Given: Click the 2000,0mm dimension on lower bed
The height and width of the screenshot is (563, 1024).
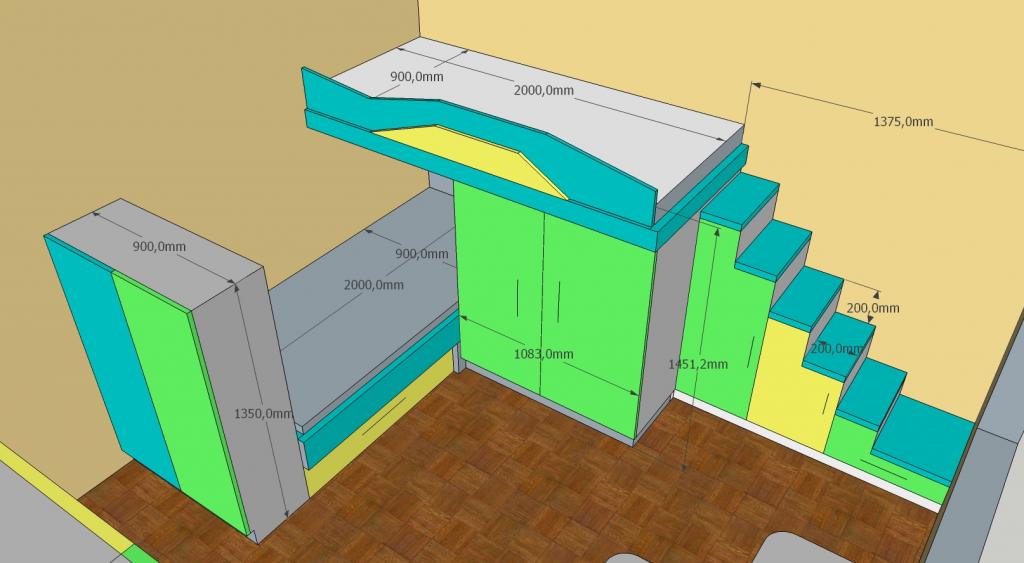Looking at the screenshot, I should point(374,285).
